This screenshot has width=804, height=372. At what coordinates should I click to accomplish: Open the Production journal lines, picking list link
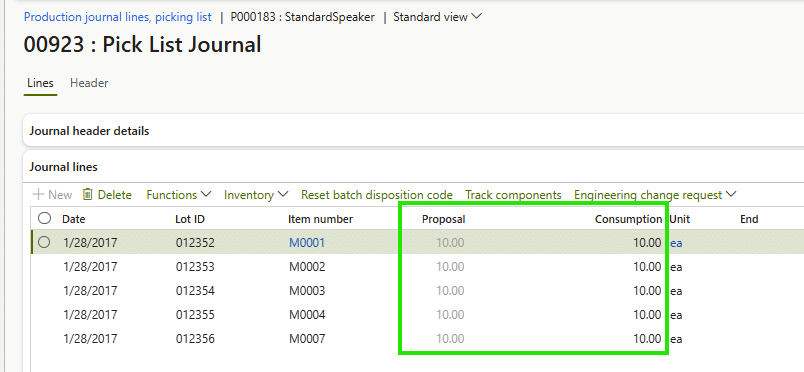point(118,17)
